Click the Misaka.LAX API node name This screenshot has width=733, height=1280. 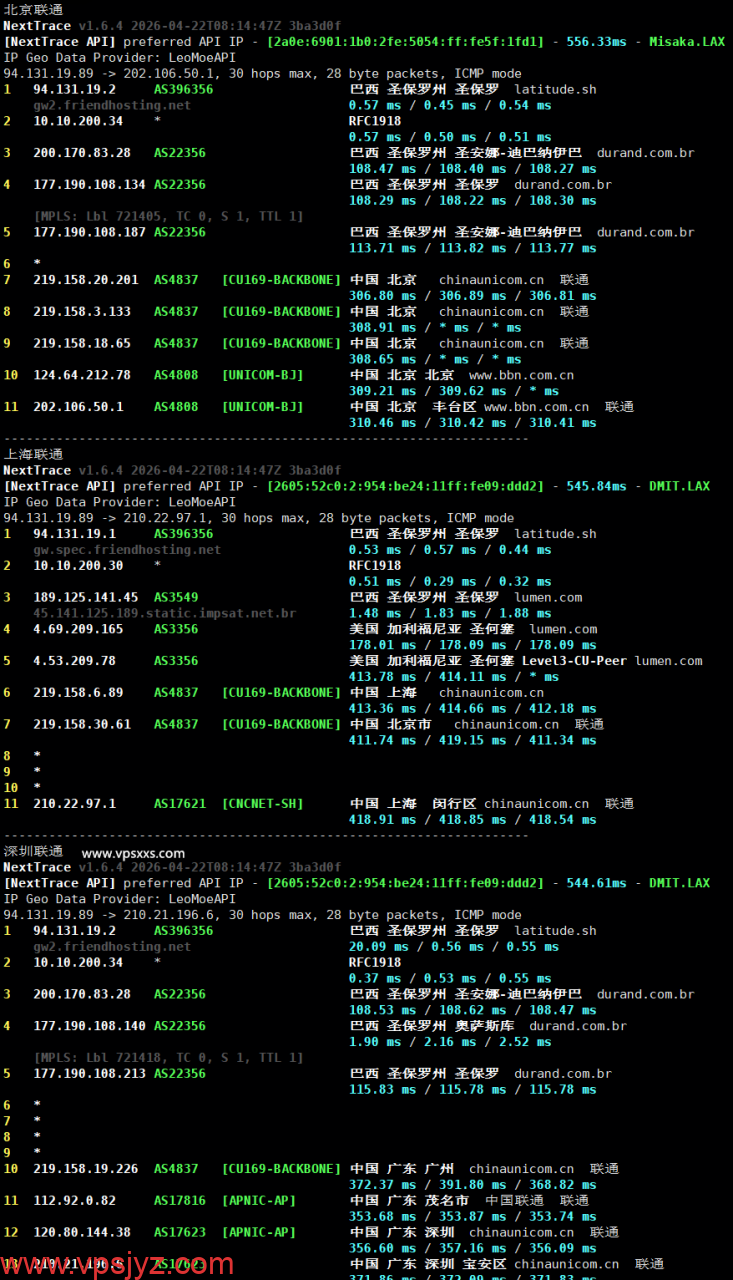click(x=687, y=41)
